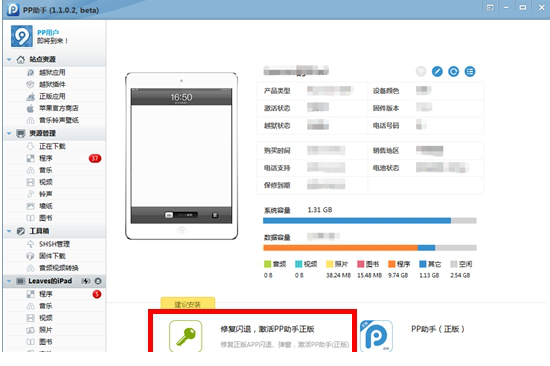Click the 电池状态 field label
550x366 pixels.
click(x=386, y=168)
